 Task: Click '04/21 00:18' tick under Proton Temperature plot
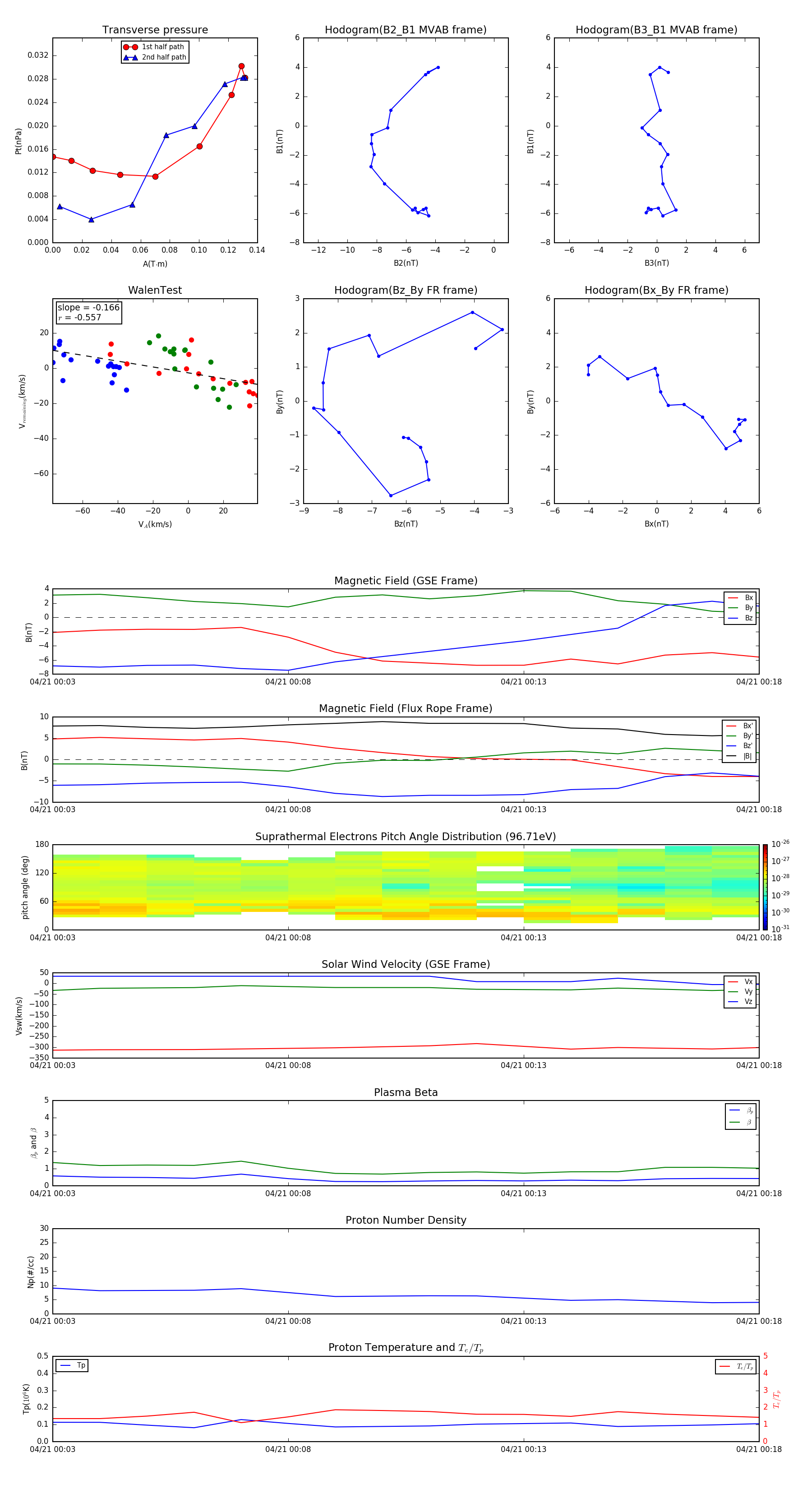point(759,1449)
